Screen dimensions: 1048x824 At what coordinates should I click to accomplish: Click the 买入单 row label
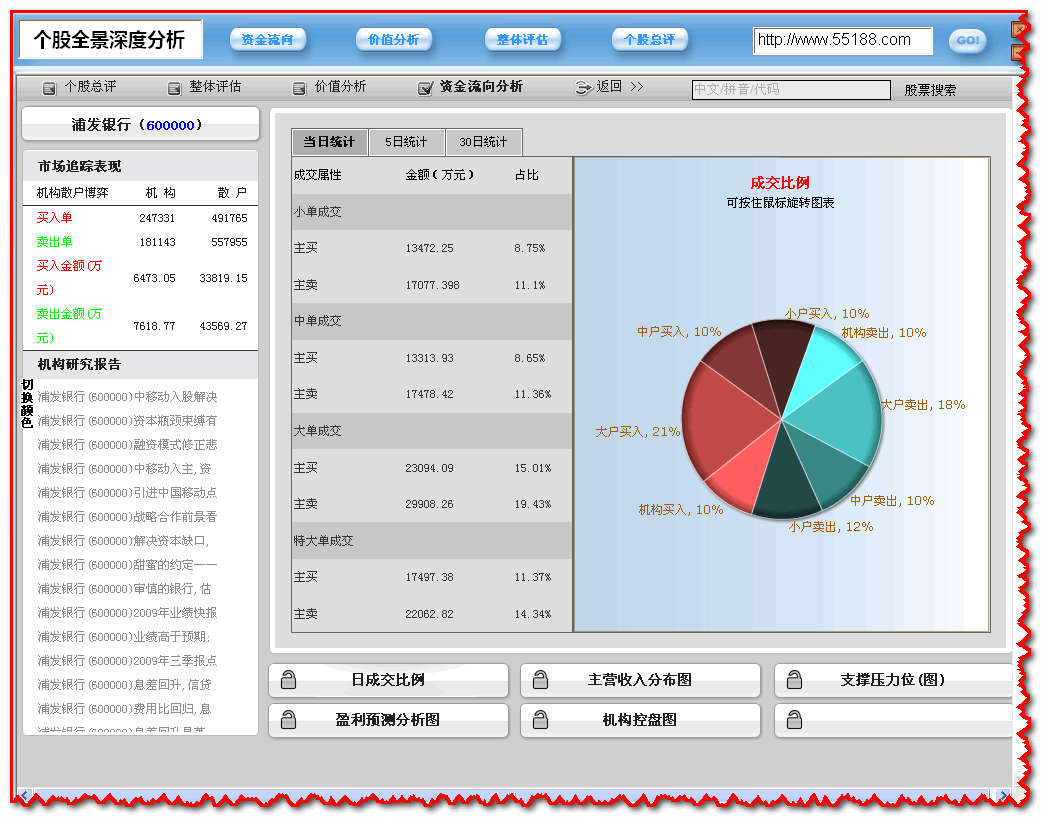coord(55,218)
